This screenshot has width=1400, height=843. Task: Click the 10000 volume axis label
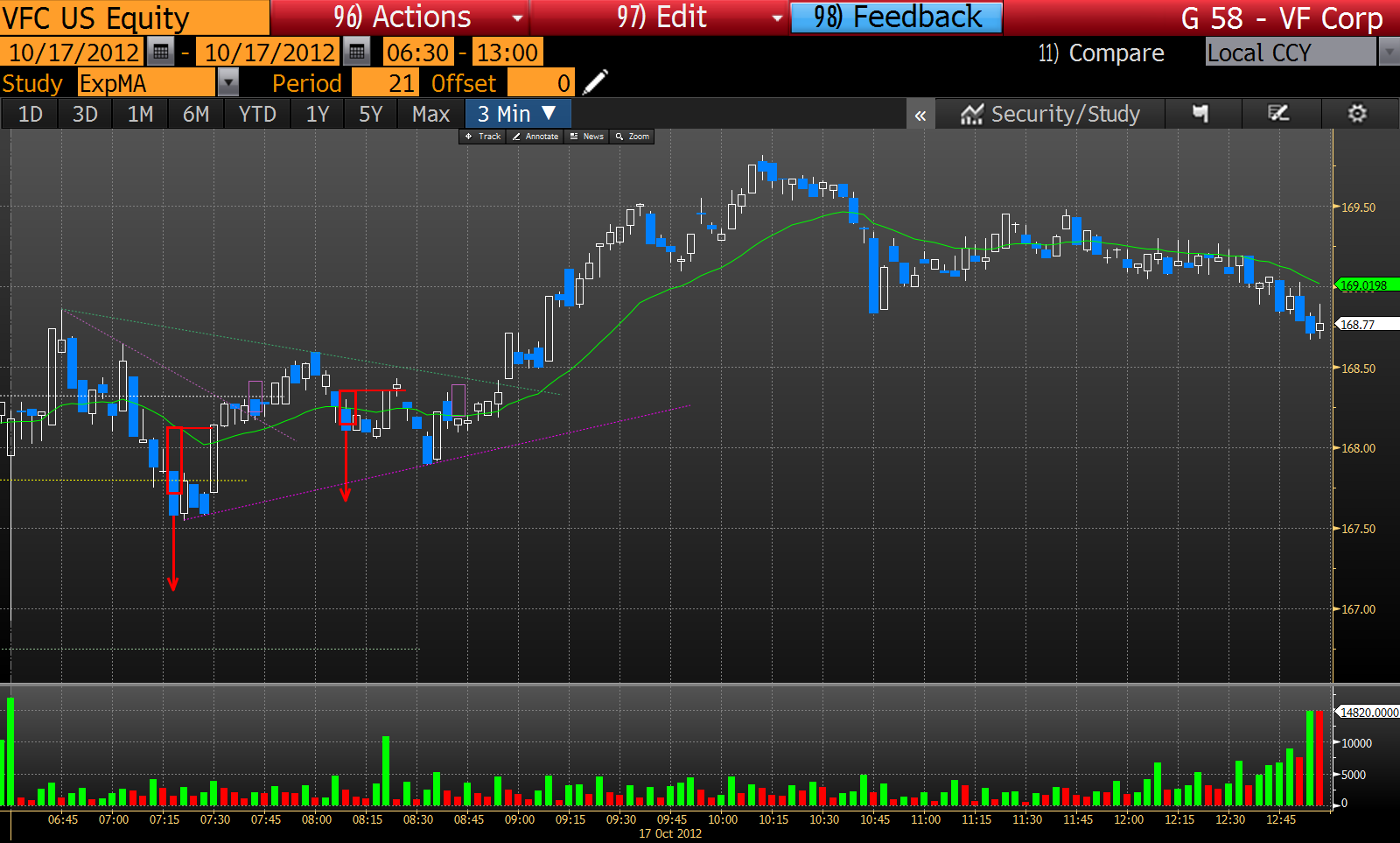pyautogui.click(x=1356, y=743)
